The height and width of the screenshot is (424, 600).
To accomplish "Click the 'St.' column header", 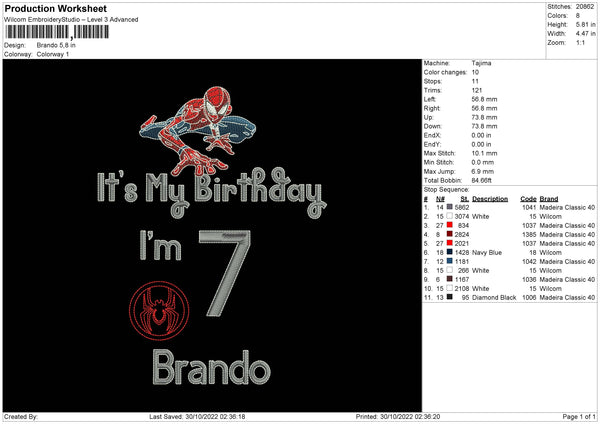I will click(465, 199).
